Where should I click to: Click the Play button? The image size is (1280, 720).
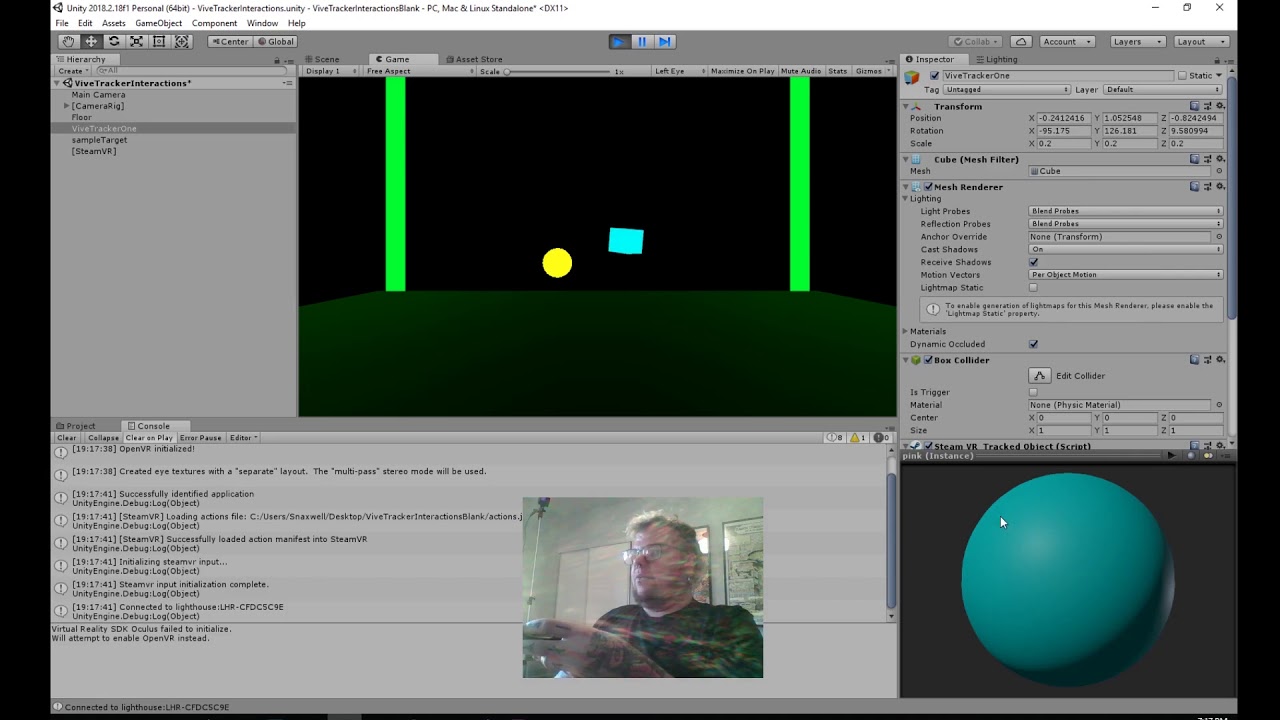[x=619, y=41]
